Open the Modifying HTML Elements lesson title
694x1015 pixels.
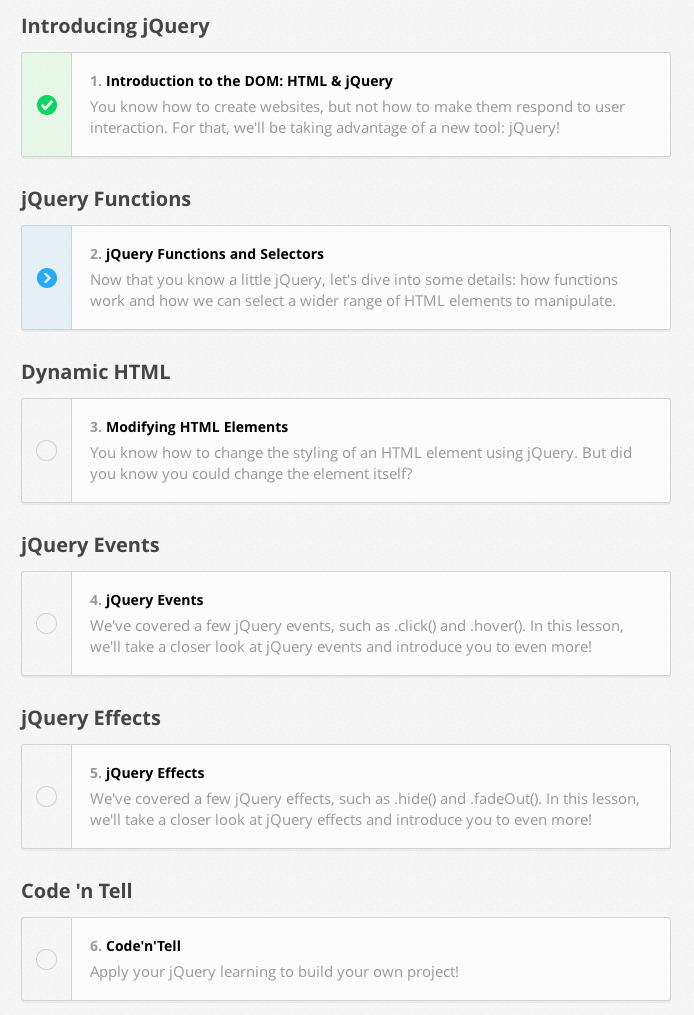(x=196, y=427)
